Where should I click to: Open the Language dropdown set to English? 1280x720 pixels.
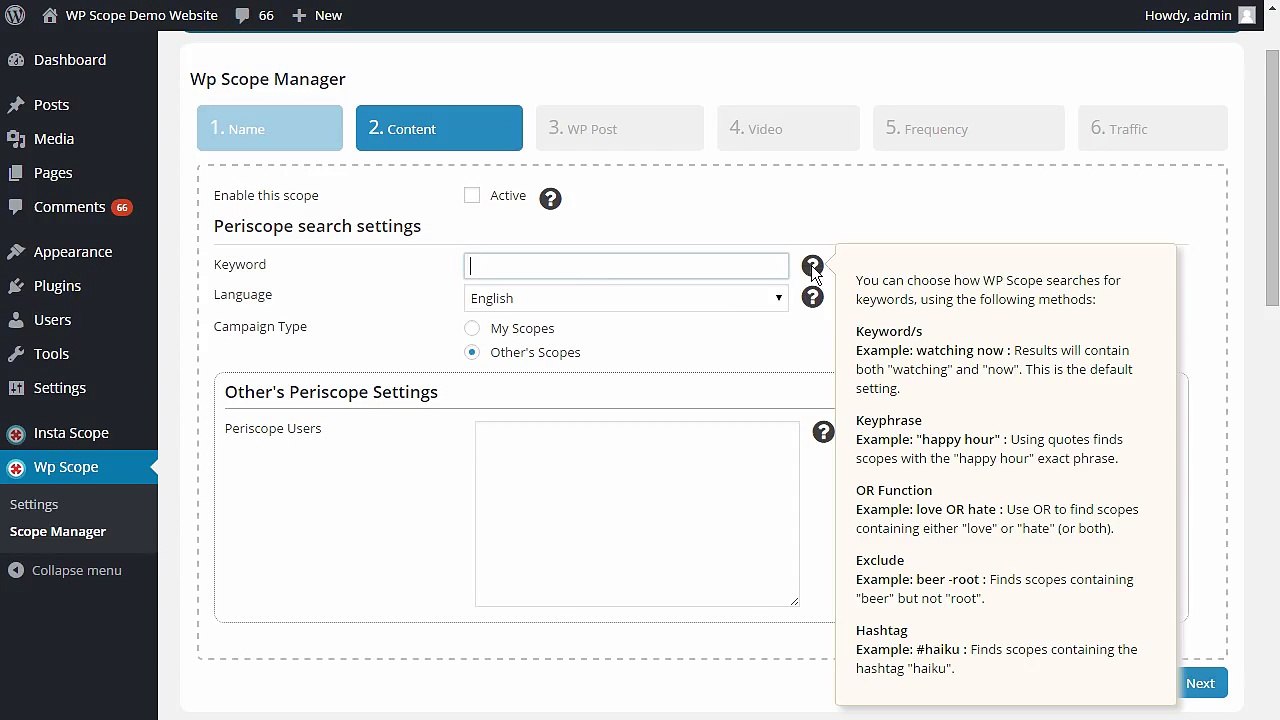click(x=626, y=298)
